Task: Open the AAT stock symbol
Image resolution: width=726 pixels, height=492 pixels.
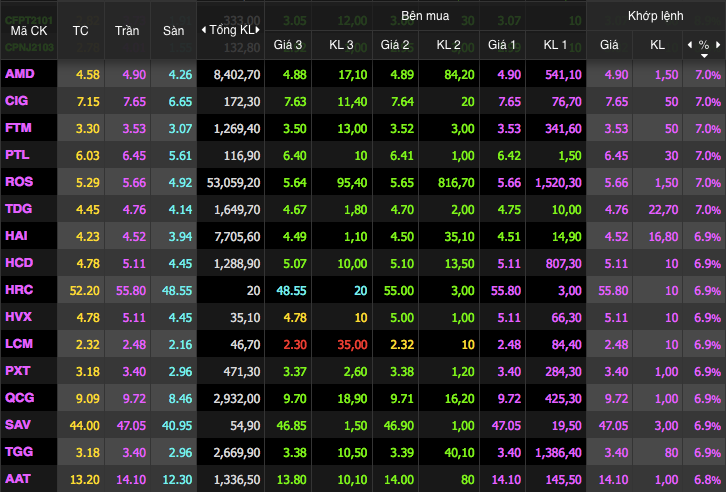Action: click(x=18, y=479)
